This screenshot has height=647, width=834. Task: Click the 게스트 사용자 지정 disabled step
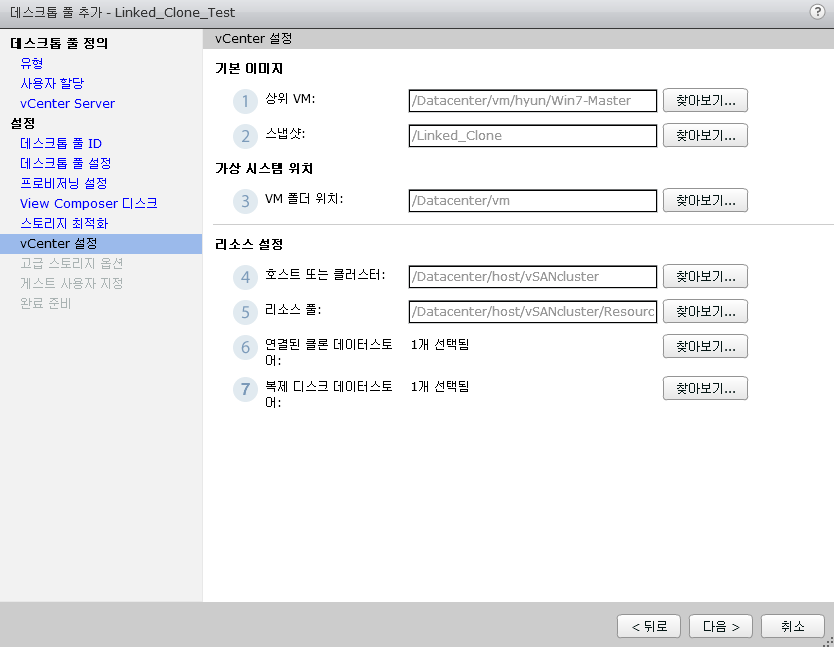coord(71,284)
